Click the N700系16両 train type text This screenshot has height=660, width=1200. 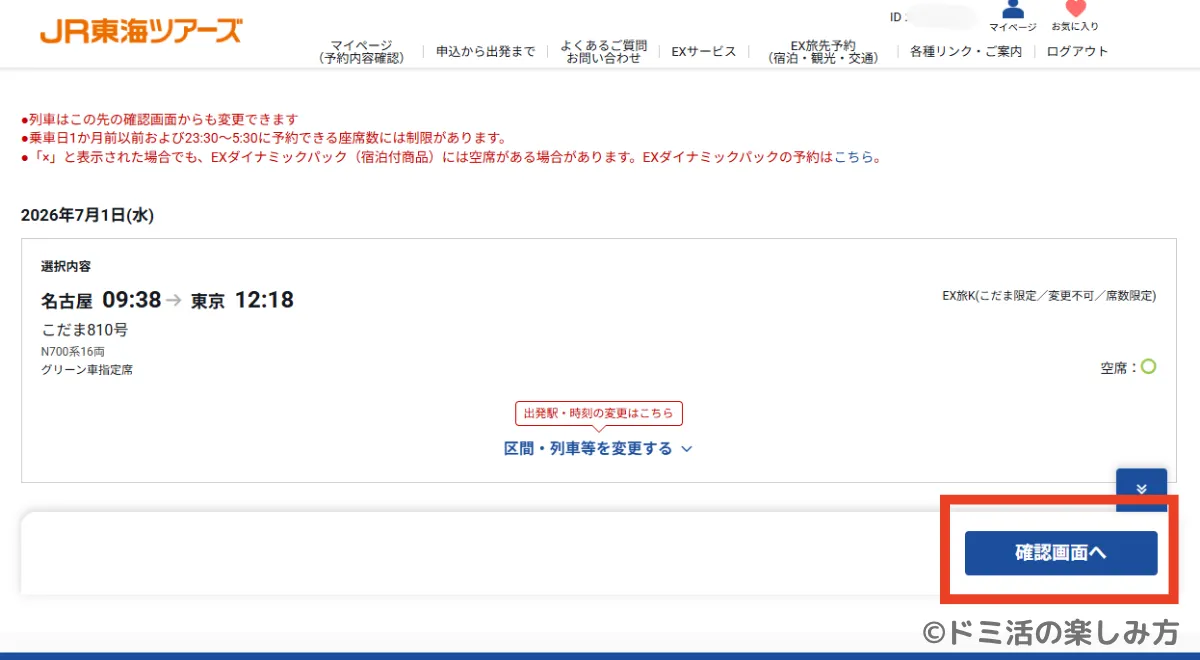point(72,352)
